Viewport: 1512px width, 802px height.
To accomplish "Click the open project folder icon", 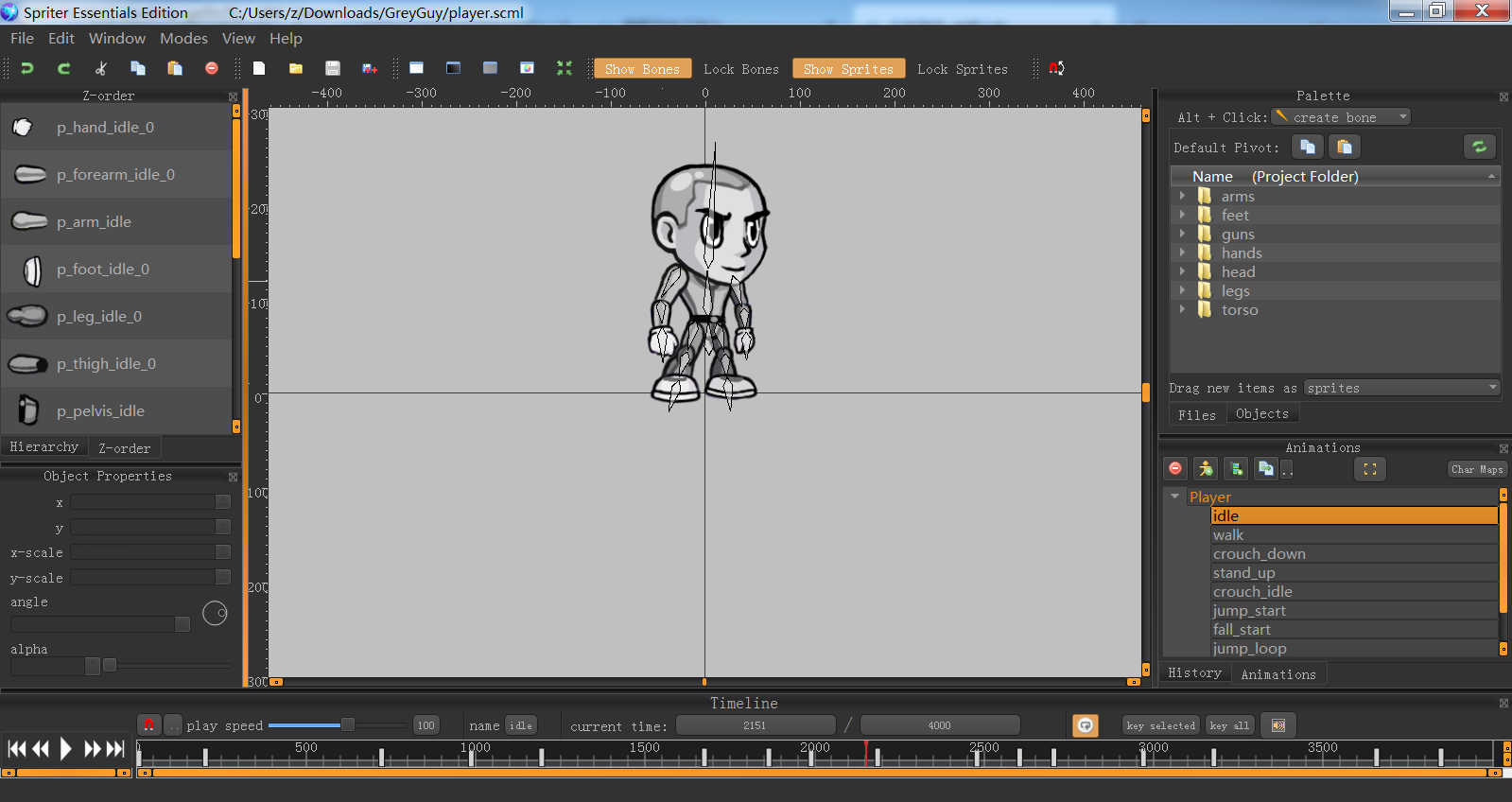I will pos(296,68).
